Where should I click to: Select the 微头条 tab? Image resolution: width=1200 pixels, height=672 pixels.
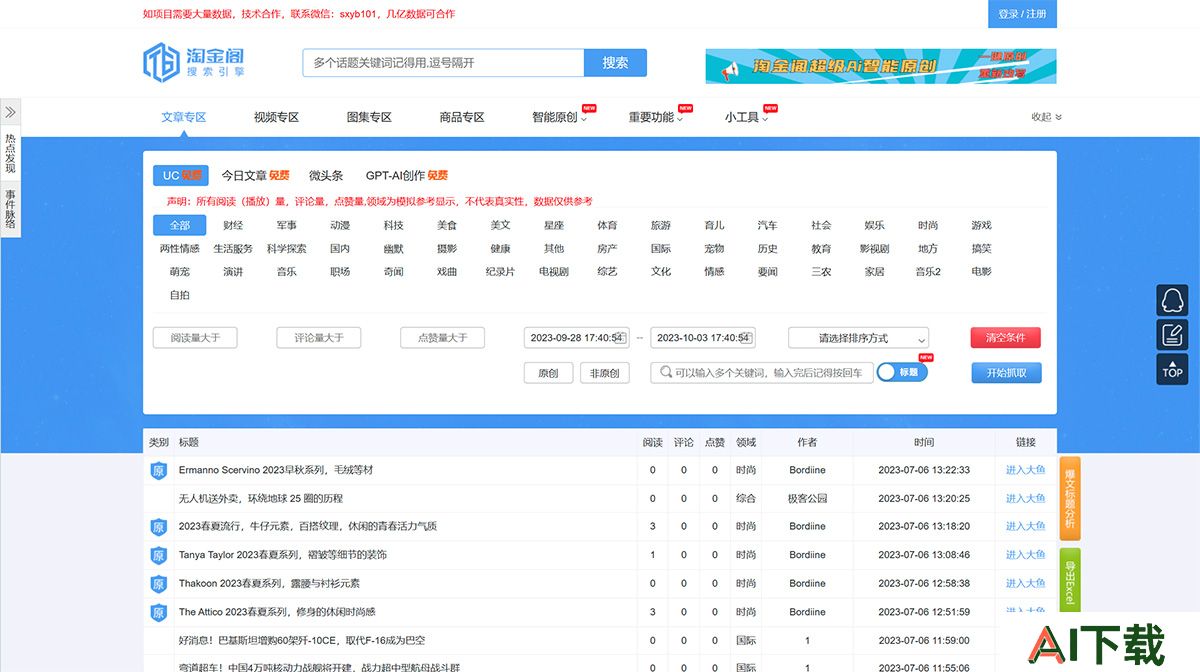pos(326,175)
